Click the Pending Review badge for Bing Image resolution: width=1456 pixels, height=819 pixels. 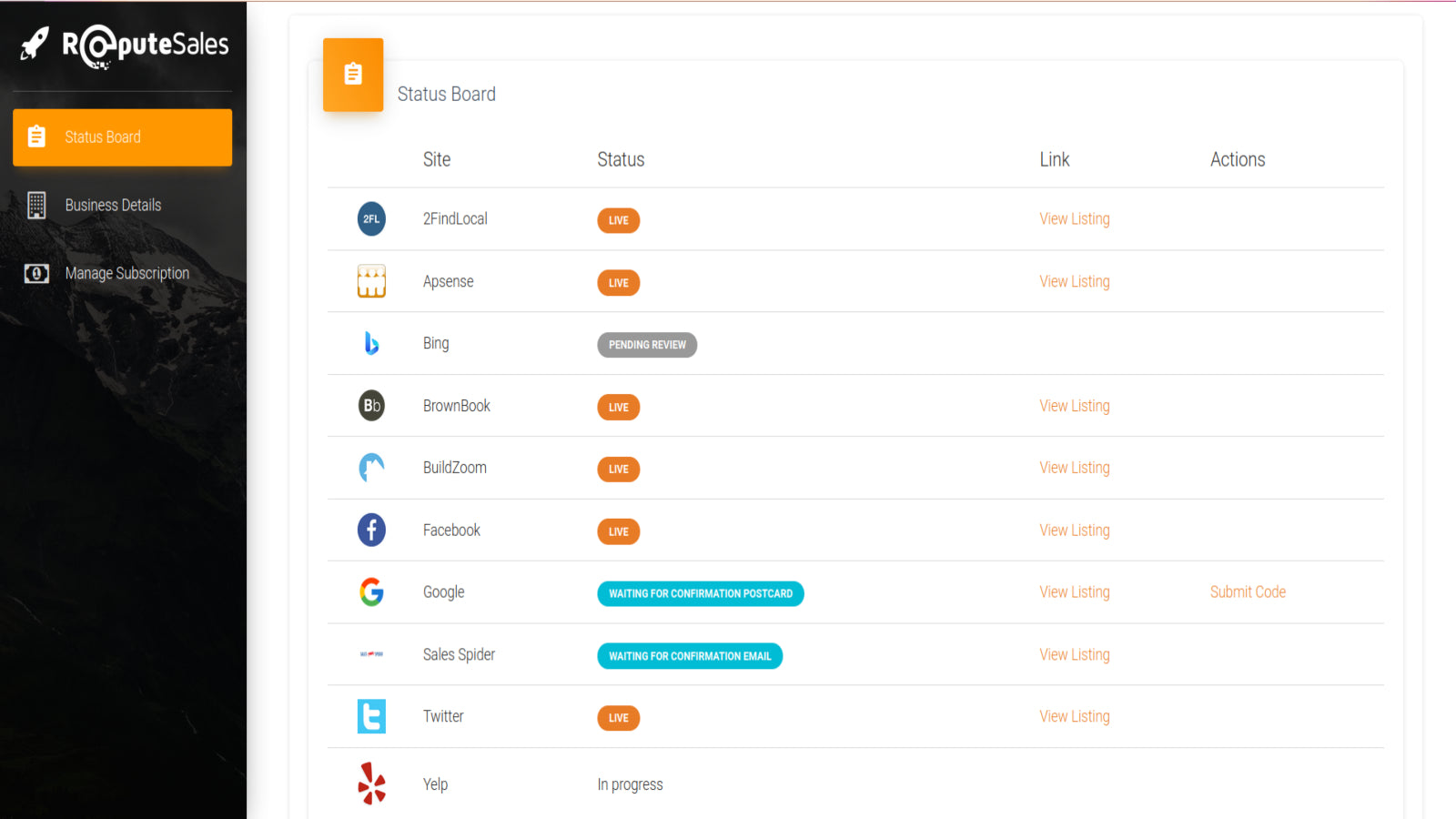click(x=647, y=345)
